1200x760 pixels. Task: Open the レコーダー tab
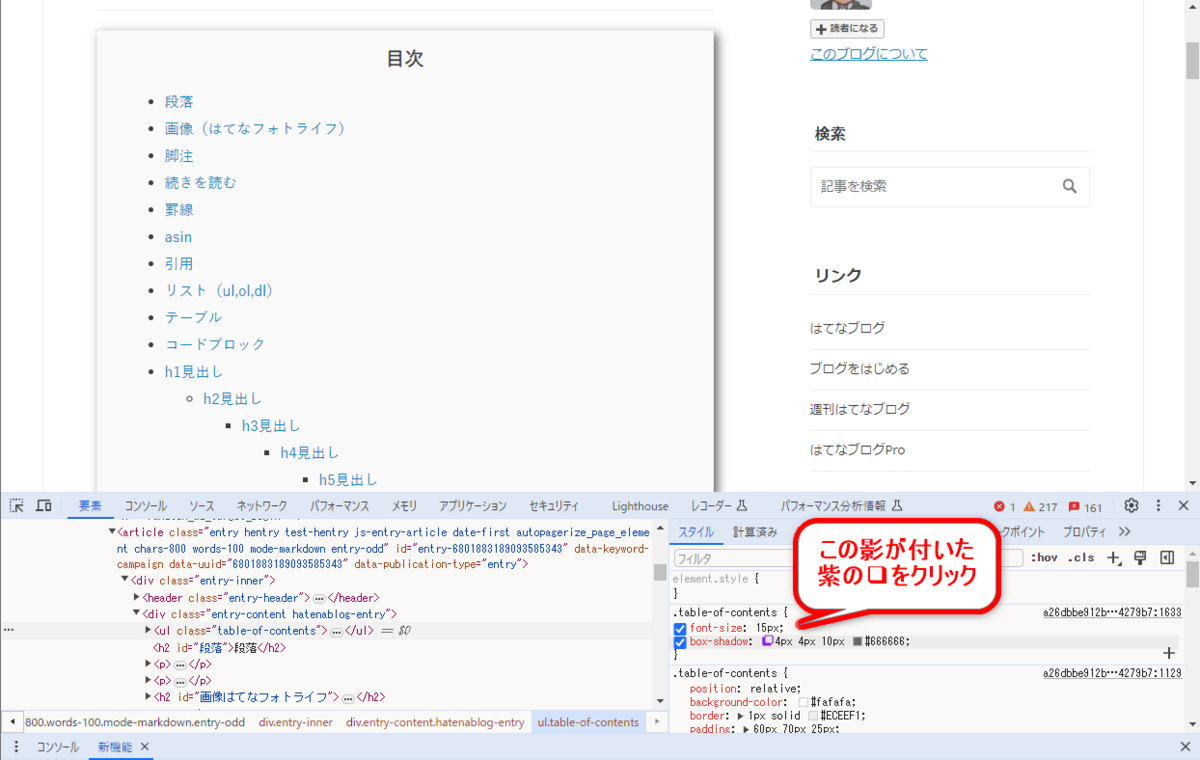719,506
